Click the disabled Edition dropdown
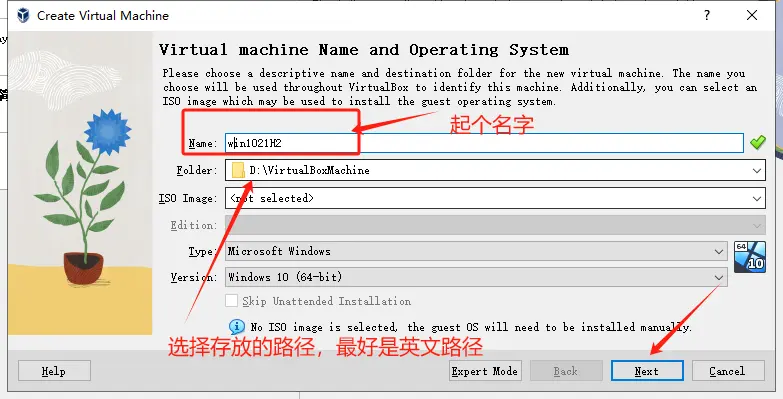This screenshot has height=399, width=783. (x=495, y=225)
